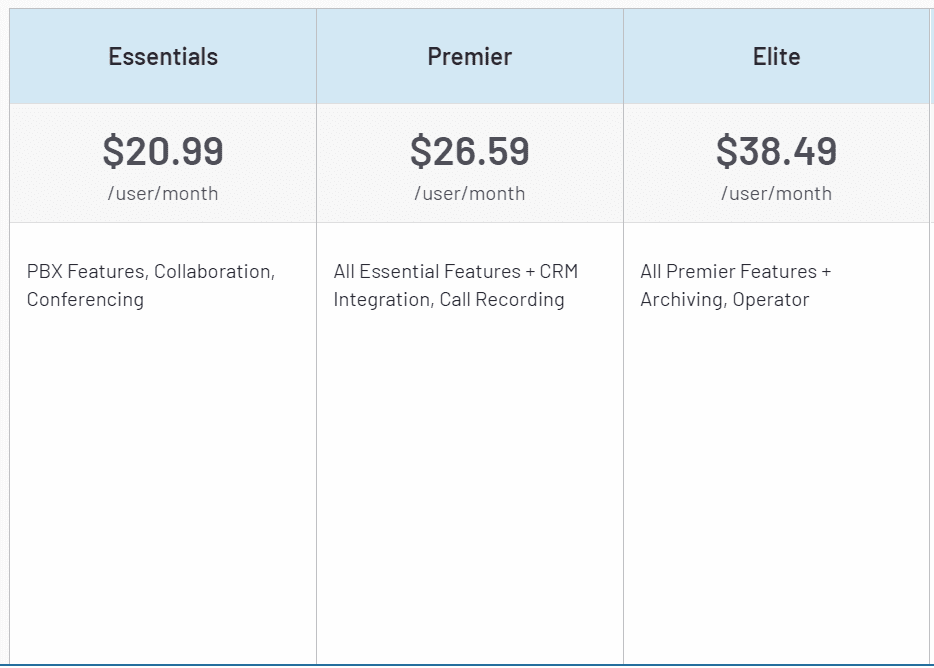Click All Premier Features + text

(x=736, y=272)
